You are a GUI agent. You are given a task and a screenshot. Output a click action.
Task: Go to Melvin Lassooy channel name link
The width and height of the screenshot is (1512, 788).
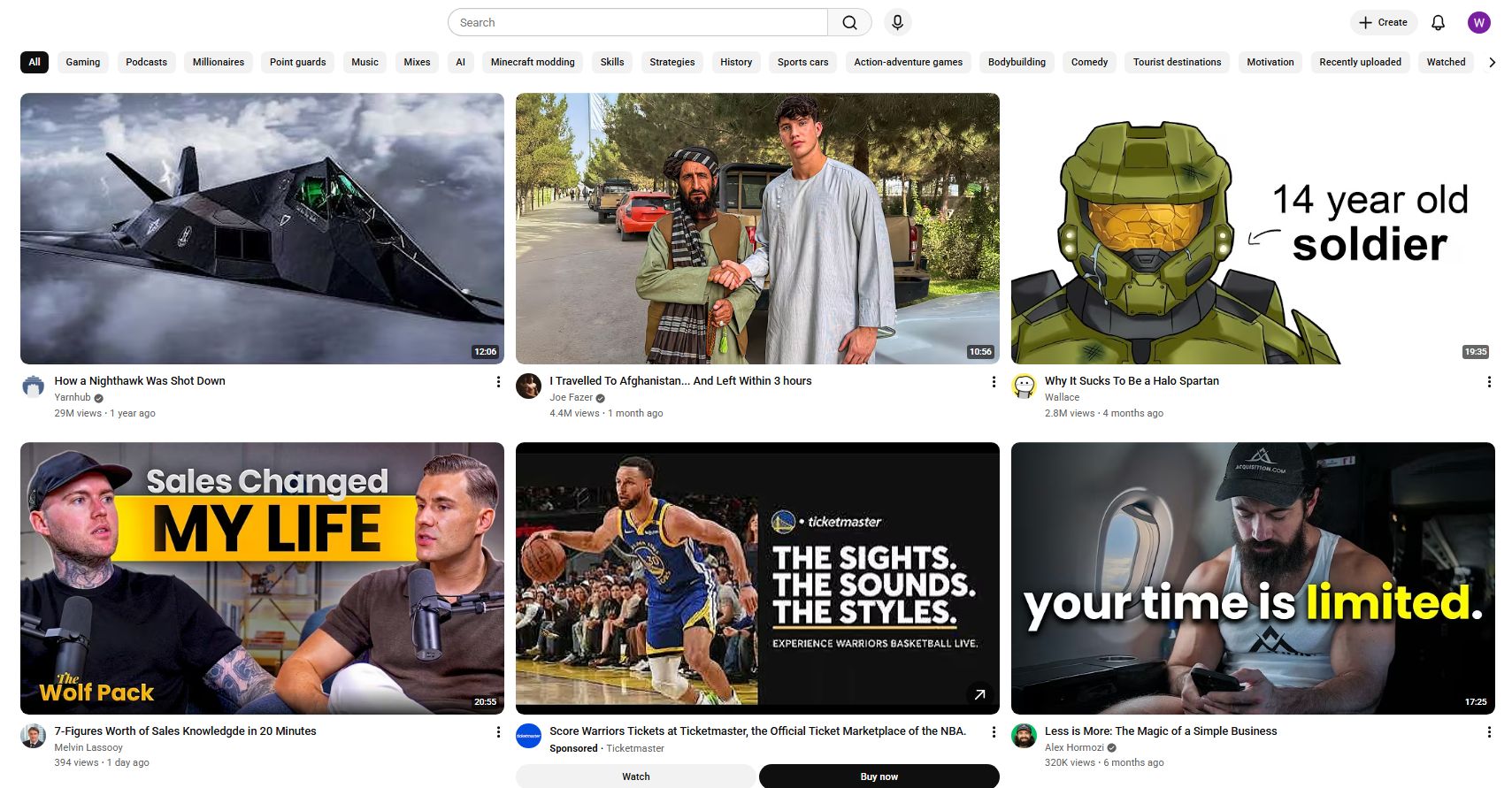point(88,747)
